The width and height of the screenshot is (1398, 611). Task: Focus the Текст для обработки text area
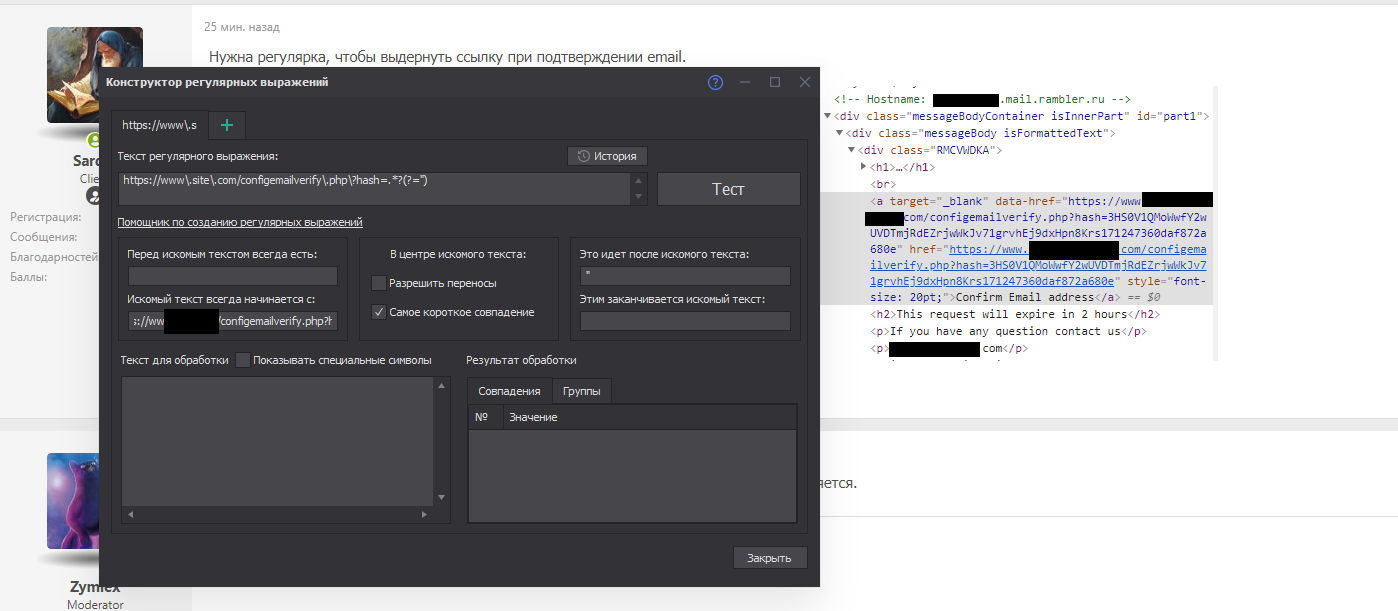[278, 441]
